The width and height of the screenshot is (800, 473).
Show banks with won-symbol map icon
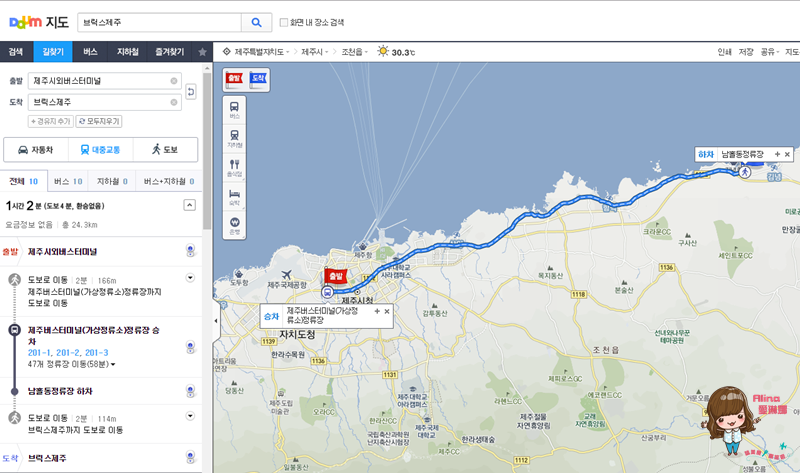234,225
